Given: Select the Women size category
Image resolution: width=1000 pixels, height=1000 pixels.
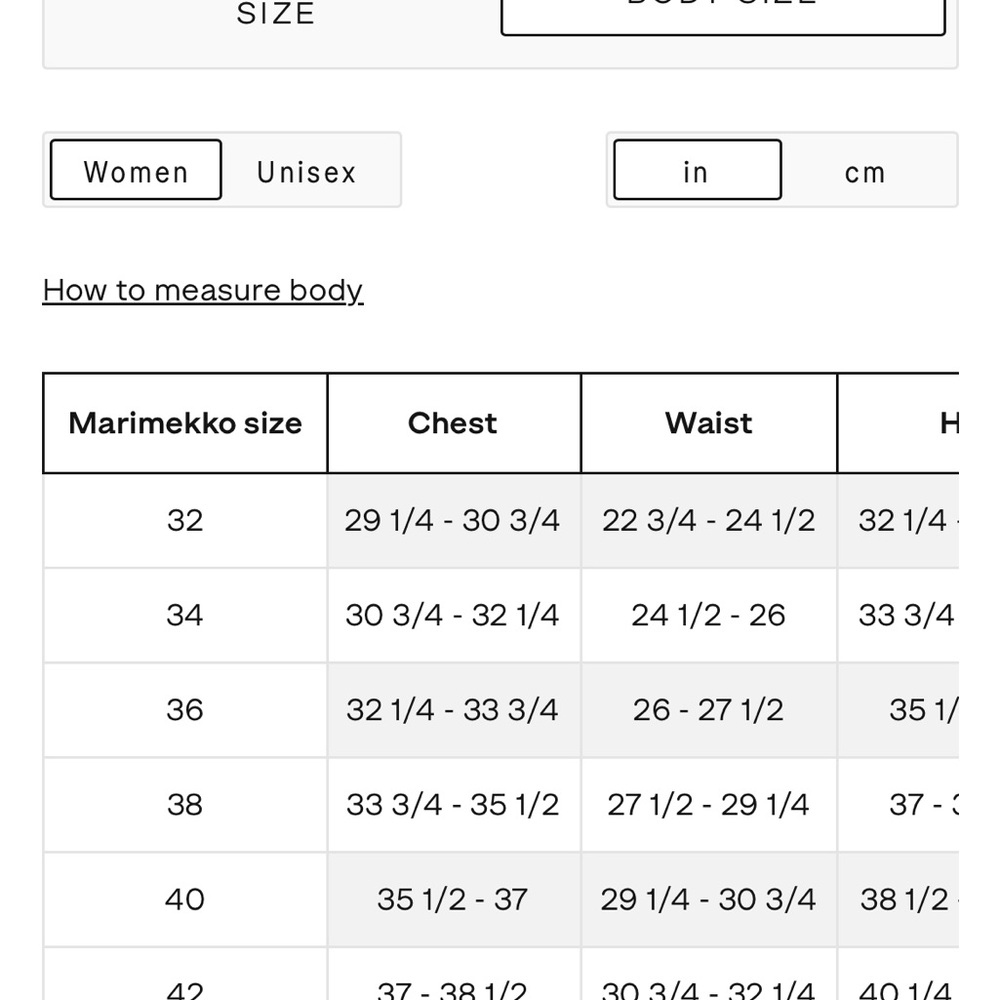Looking at the screenshot, I should click(136, 170).
